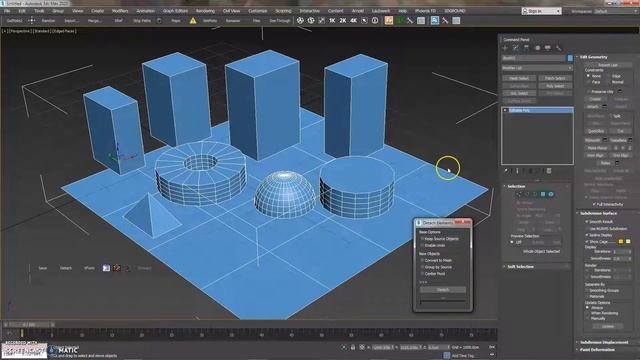Click Detach button in Detach Elements dialog
This screenshot has height=360, width=640.
443,289
